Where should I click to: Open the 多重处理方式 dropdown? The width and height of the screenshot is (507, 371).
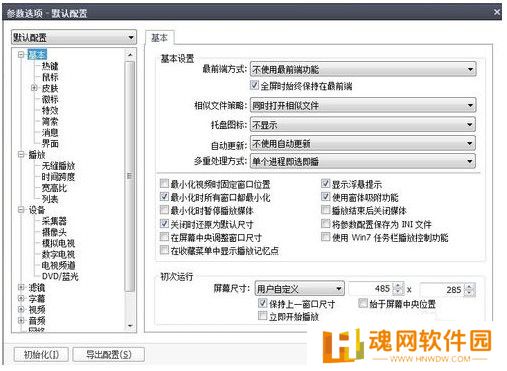pos(363,162)
